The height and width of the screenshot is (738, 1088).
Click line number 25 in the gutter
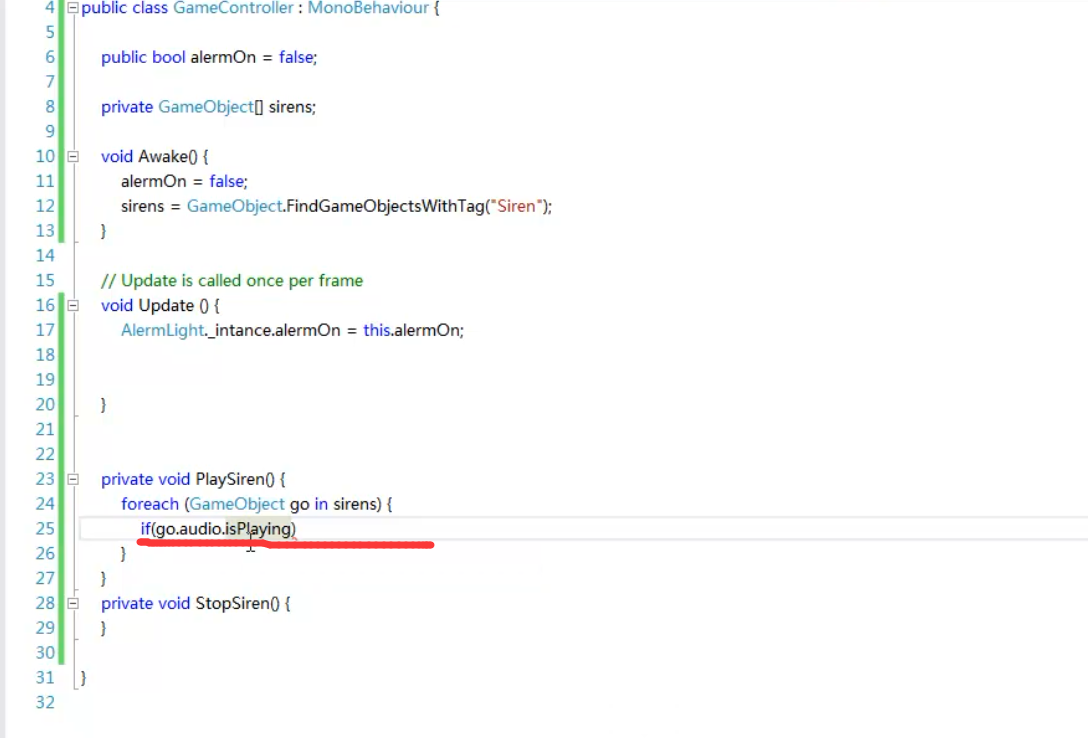click(x=45, y=529)
